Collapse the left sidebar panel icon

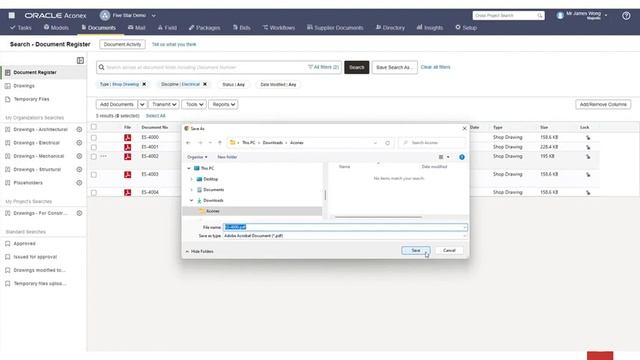point(80,60)
